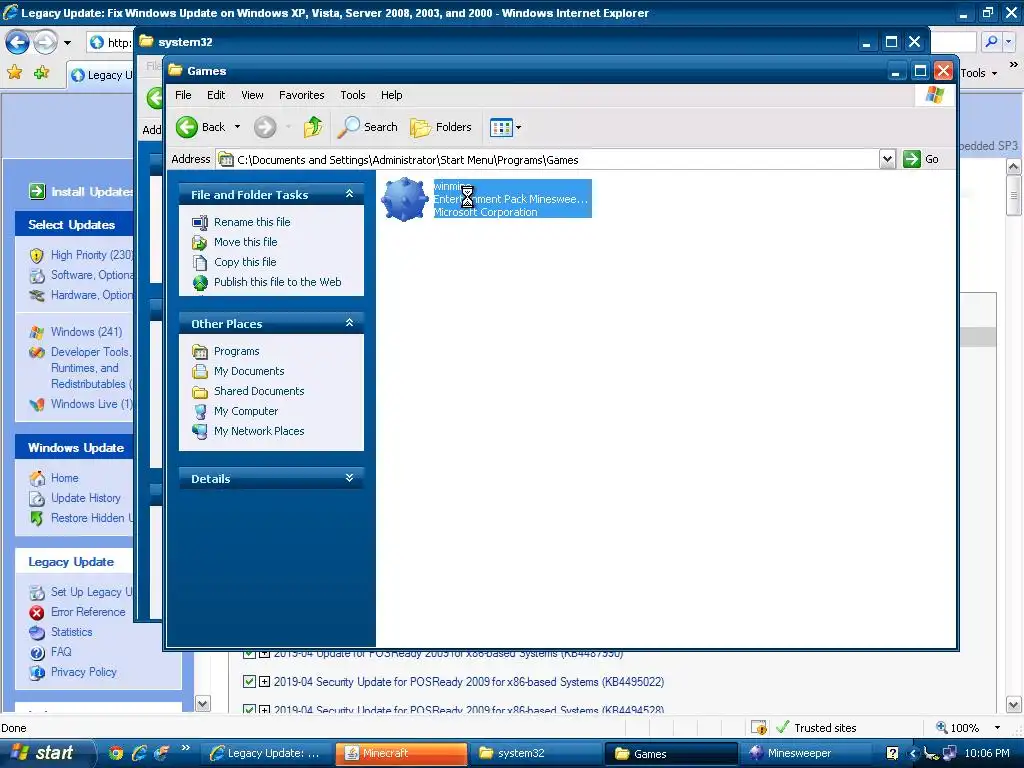Click Install Updates on Legacy Update page
Image resolution: width=1024 pixels, height=768 pixels.
tap(81, 191)
